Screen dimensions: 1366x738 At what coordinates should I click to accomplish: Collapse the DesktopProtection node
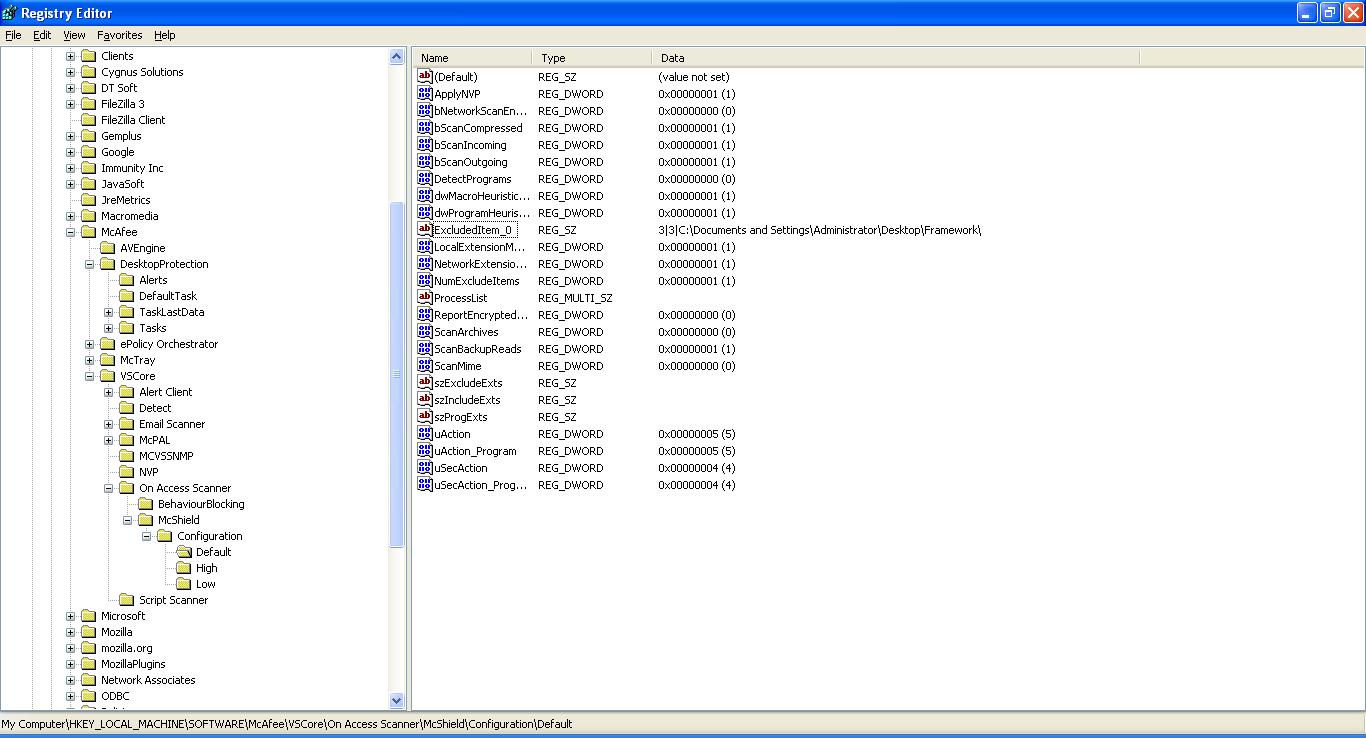(90, 264)
